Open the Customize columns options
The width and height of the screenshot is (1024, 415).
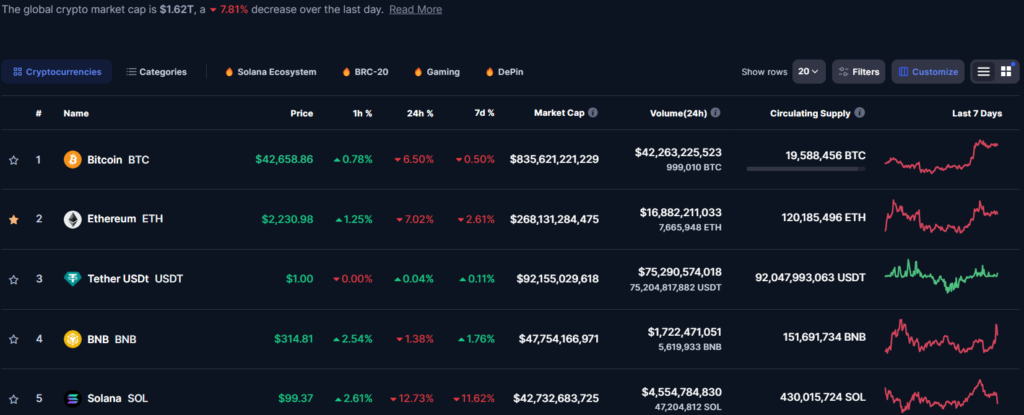[x=928, y=72]
